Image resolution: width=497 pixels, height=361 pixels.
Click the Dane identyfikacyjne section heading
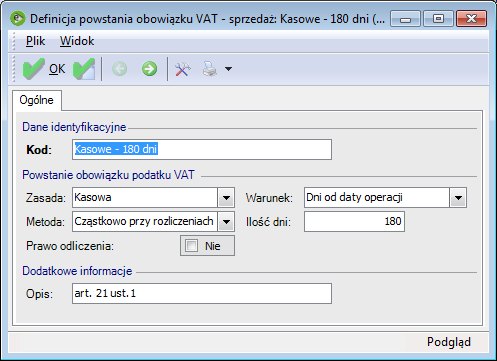[x=74, y=127]
